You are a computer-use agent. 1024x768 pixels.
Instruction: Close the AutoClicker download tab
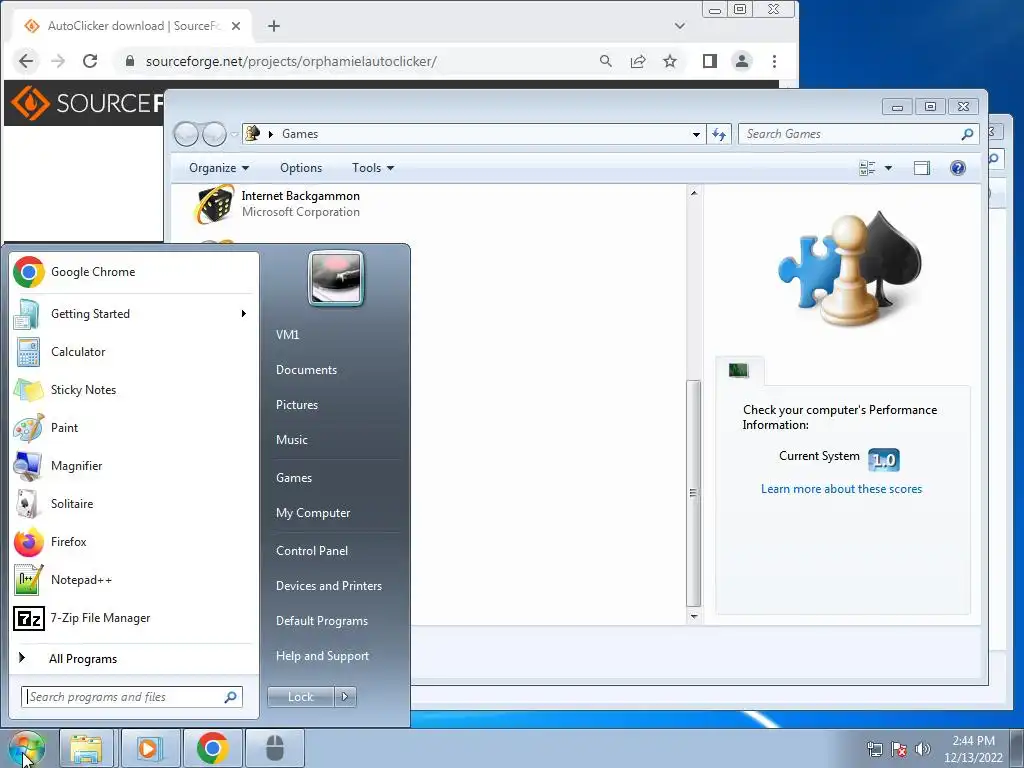point(236,26)
